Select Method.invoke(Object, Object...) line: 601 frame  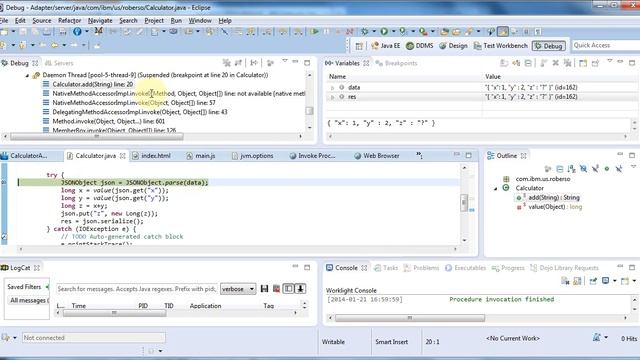click(109, 121)
